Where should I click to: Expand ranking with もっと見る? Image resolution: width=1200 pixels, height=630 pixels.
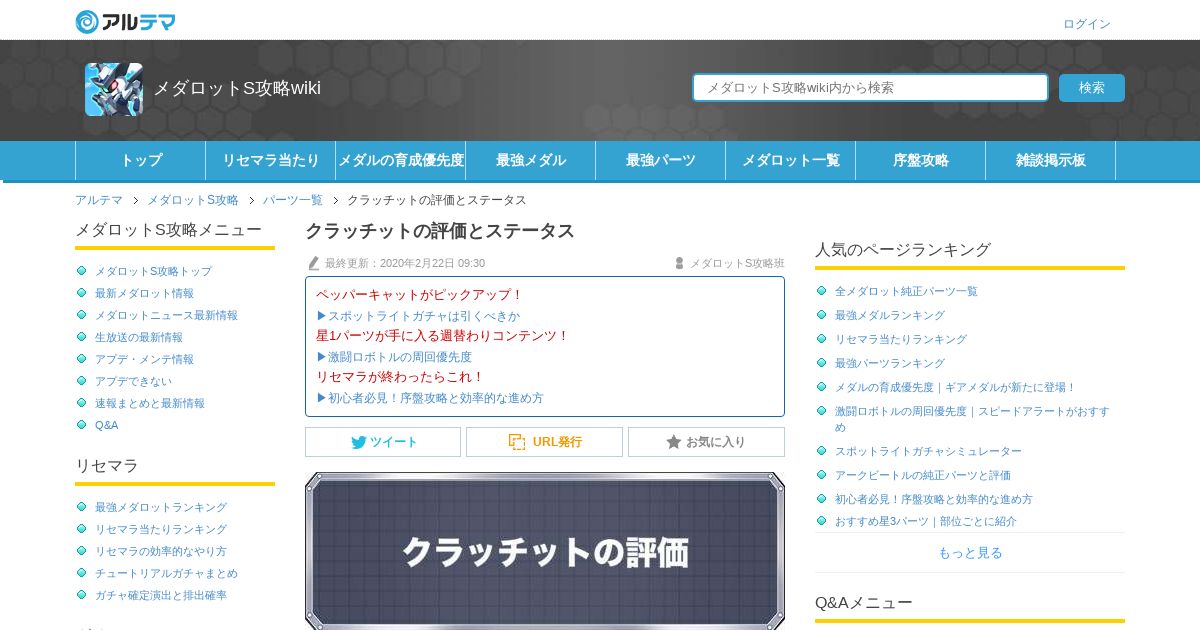tap(970, 552)
